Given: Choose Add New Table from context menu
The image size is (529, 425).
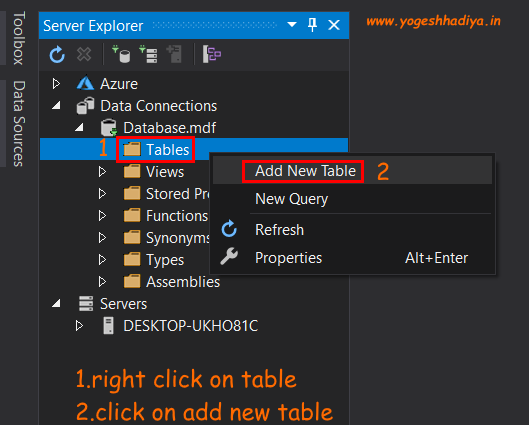Looking at the screenshot, I should point(352,171).
